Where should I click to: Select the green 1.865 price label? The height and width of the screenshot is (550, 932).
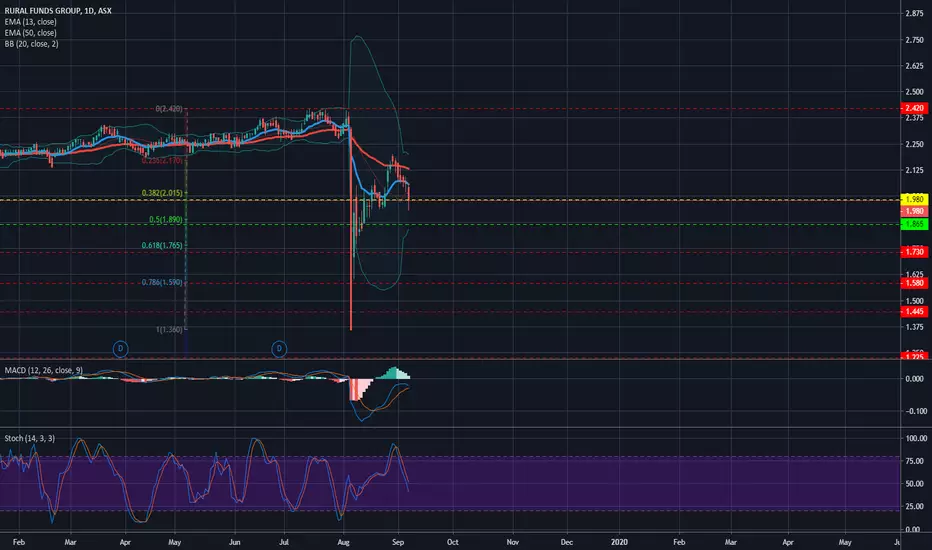pyautogui.click(x=914, y=224)
